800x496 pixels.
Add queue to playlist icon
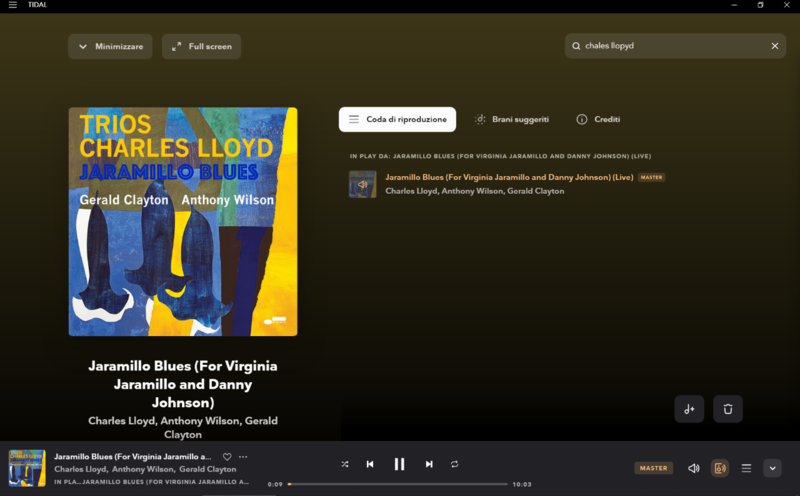point(689,409)
